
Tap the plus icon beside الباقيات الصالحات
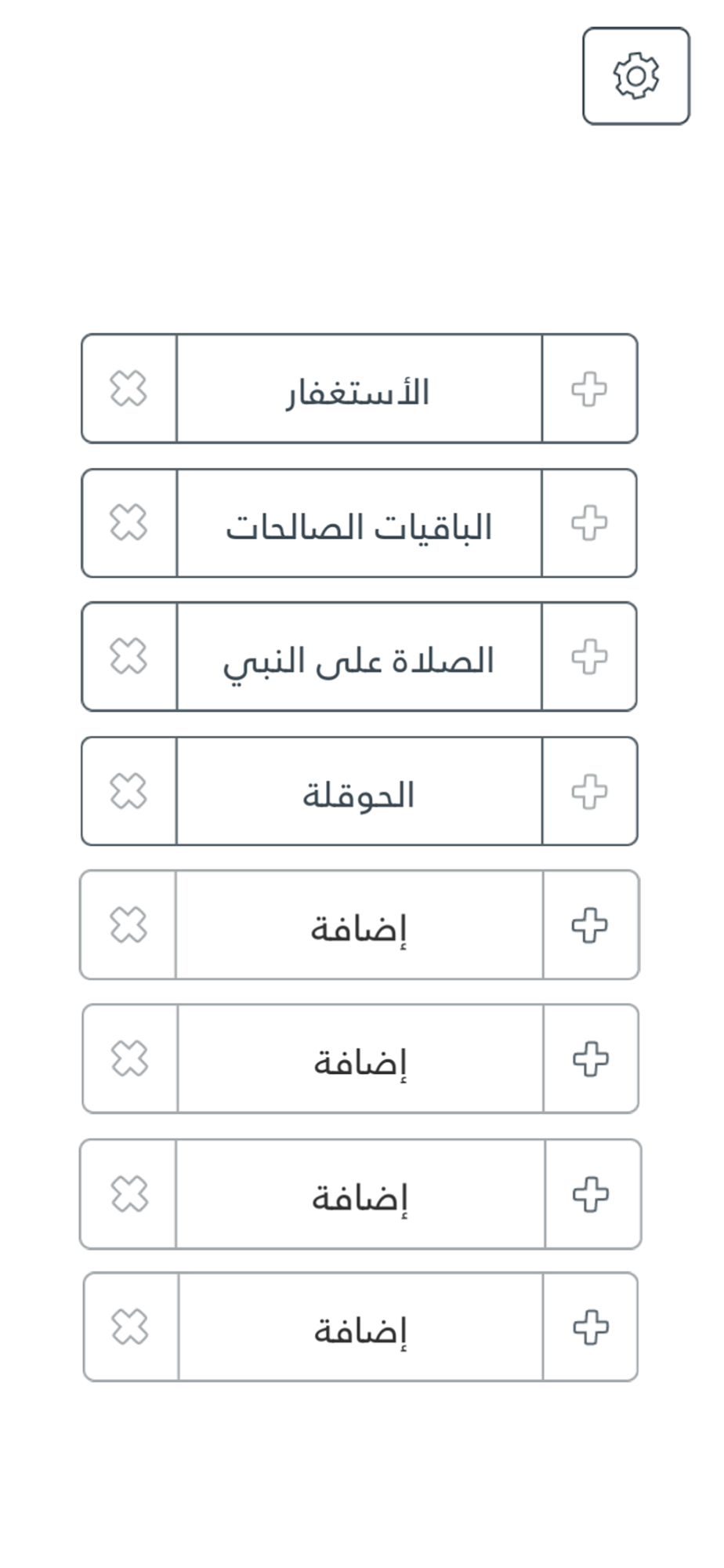point(589,523)
